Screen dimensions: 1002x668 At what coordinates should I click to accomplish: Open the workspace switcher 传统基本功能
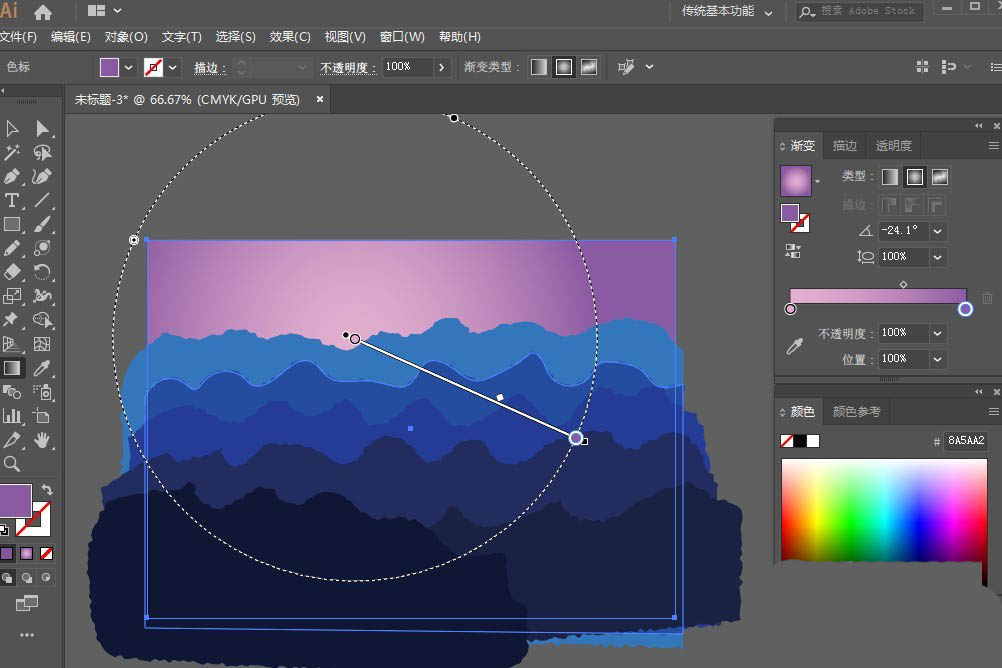point(727,12)
